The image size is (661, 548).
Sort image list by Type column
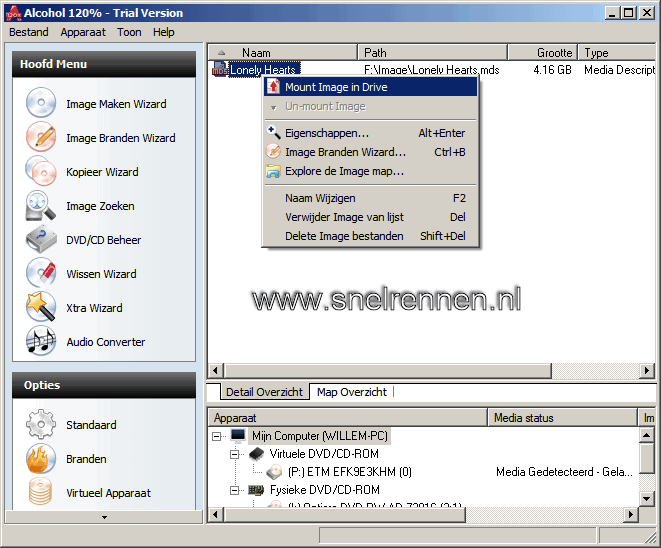click(617, 53)
